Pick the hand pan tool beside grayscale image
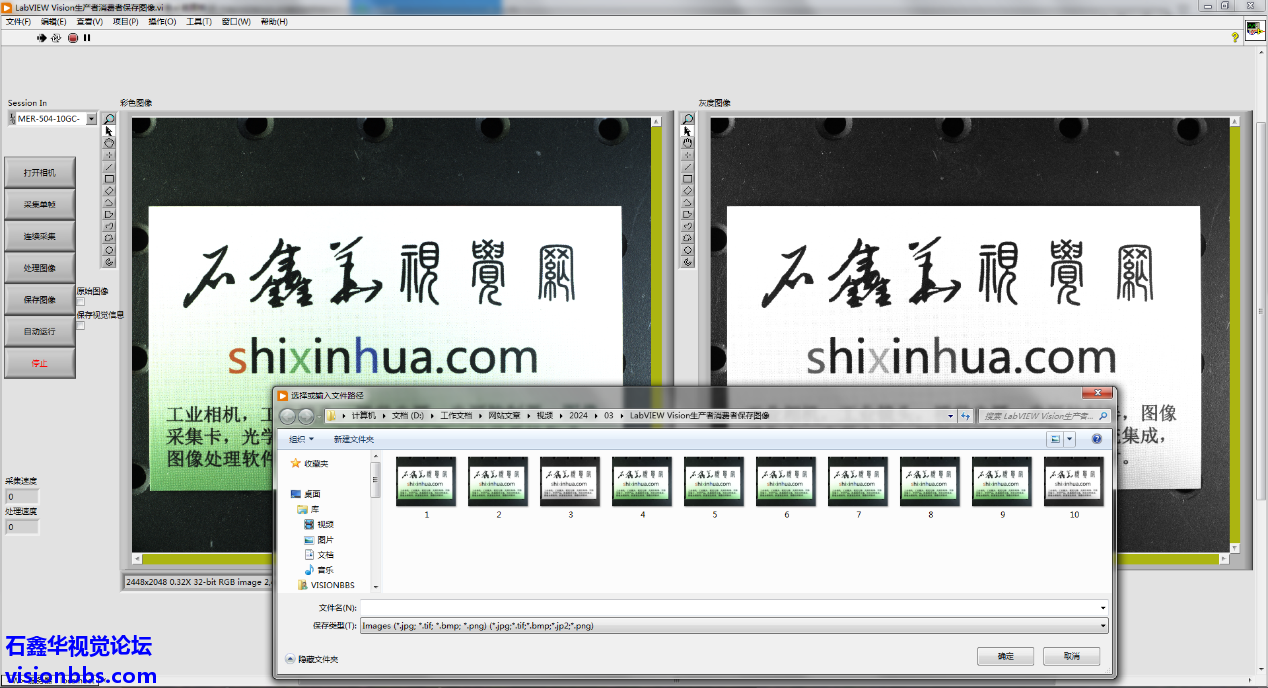The height and width of the screenshot is (688, 1268). (x=687, y=143)
